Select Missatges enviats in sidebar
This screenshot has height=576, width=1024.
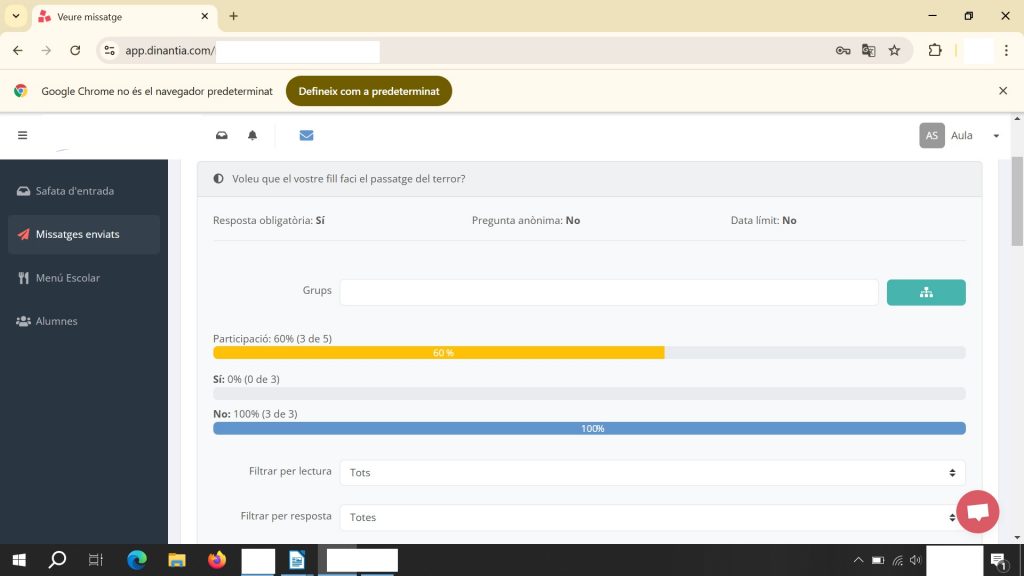pos(78,234)
